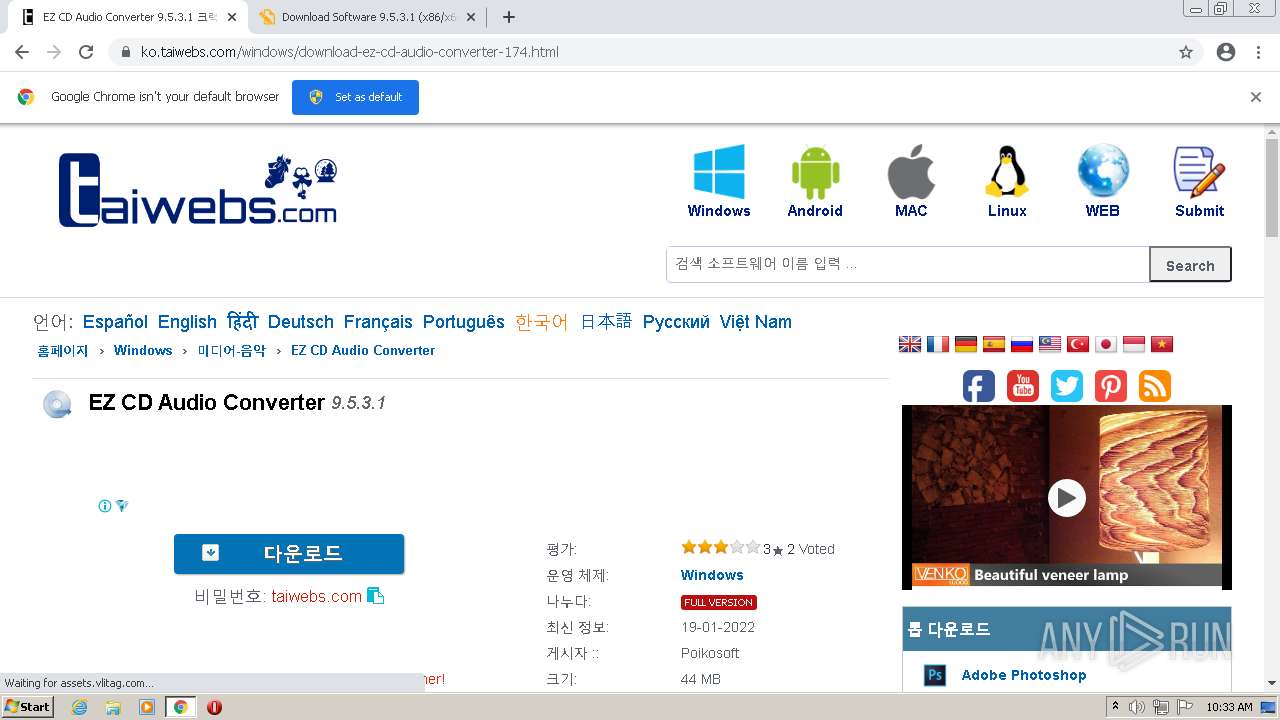Open the MAC category apple icon

911,172
